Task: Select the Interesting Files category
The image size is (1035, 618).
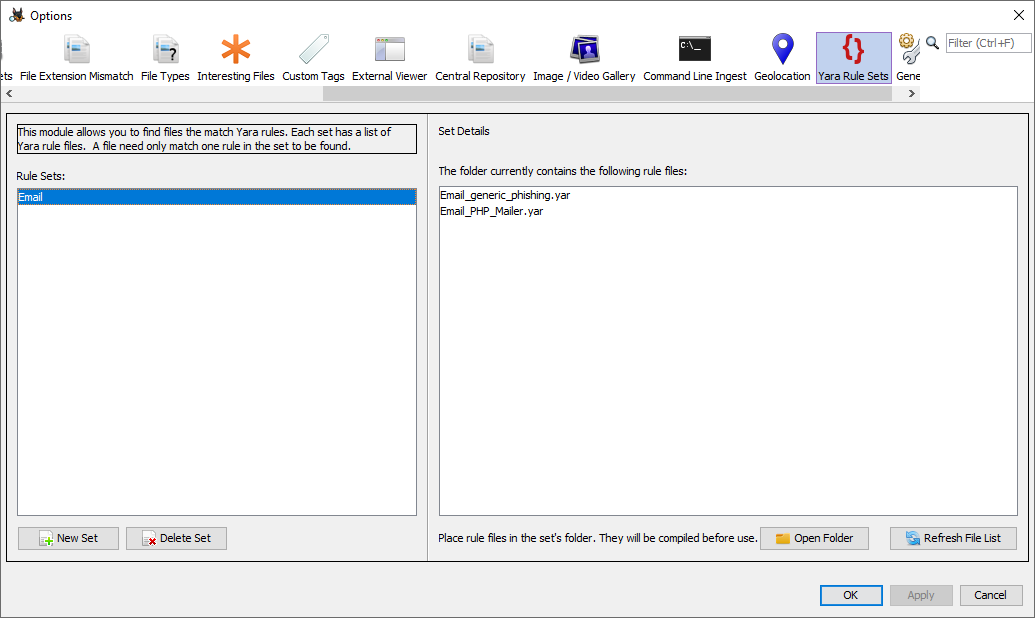Action: click(x=236, y=58)
